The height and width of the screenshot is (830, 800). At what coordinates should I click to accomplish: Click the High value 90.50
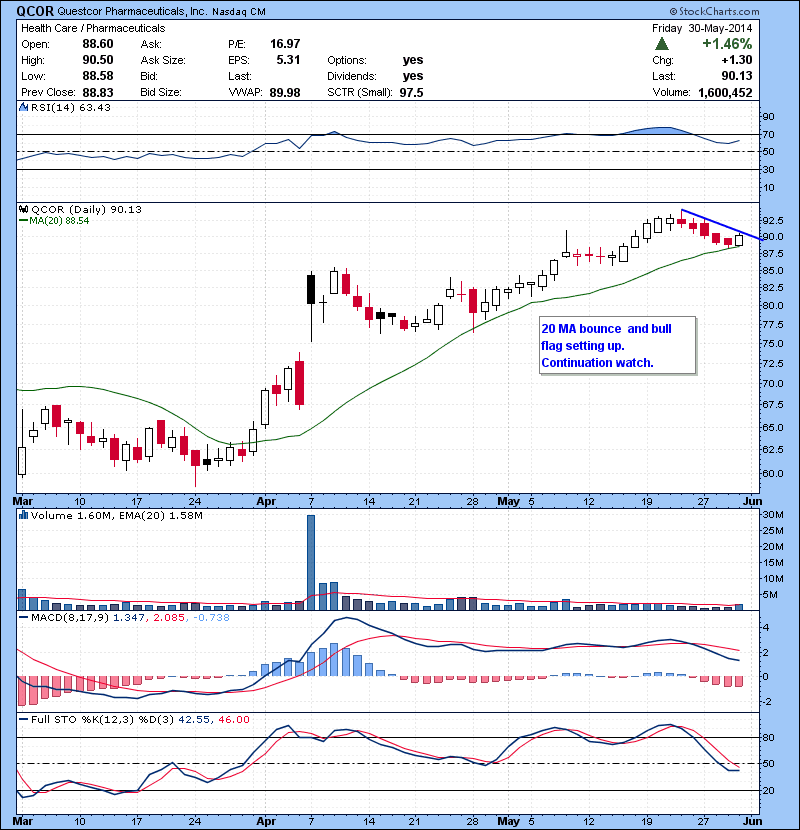tap(98, 60)
